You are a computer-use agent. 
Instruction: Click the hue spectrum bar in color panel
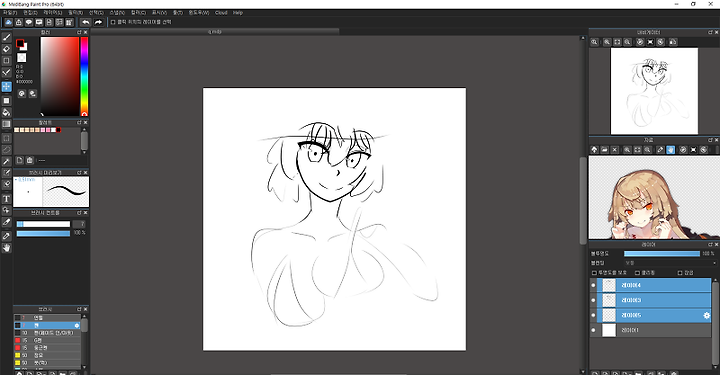[84, 76]
